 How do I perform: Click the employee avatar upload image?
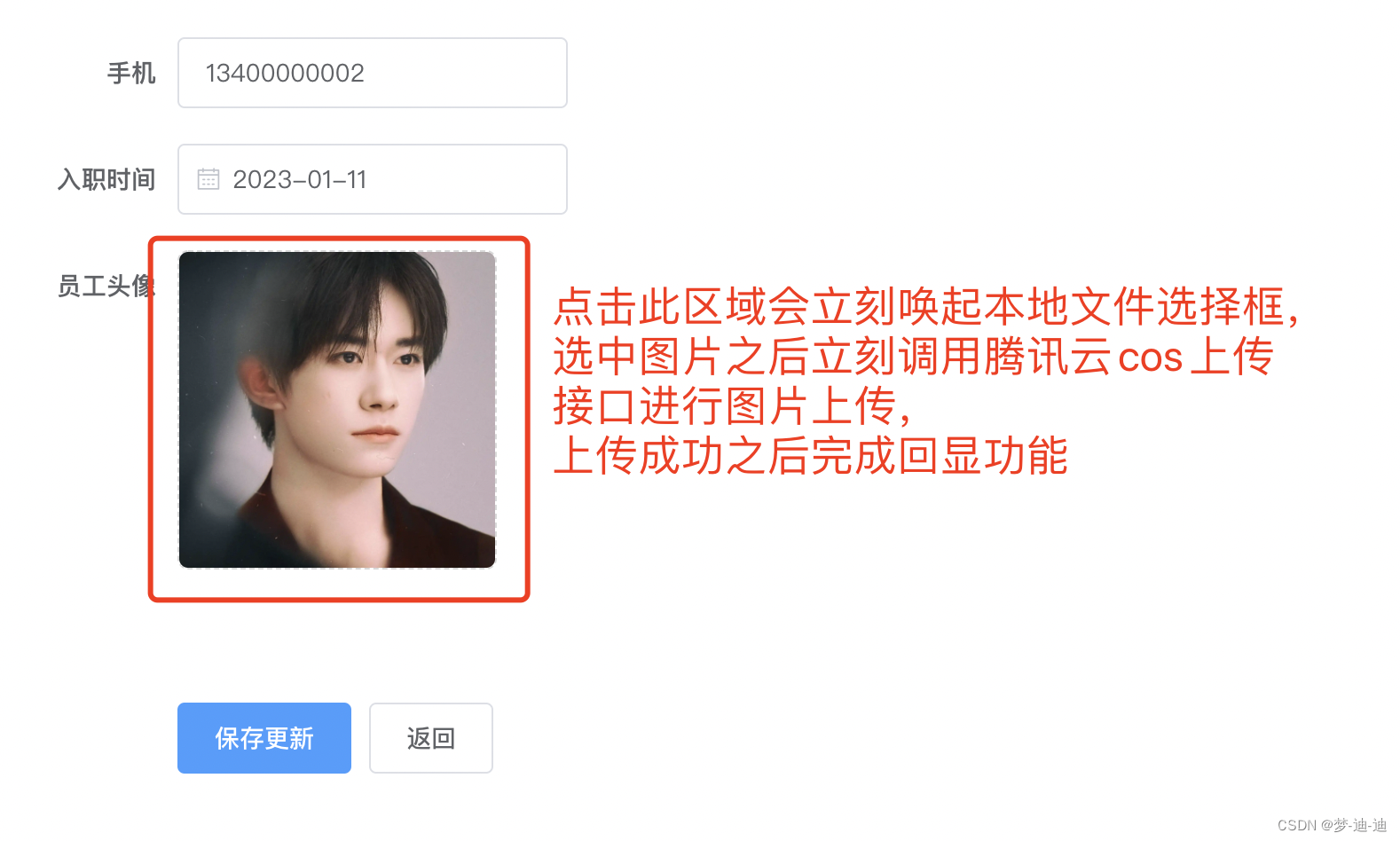[337, 410]
